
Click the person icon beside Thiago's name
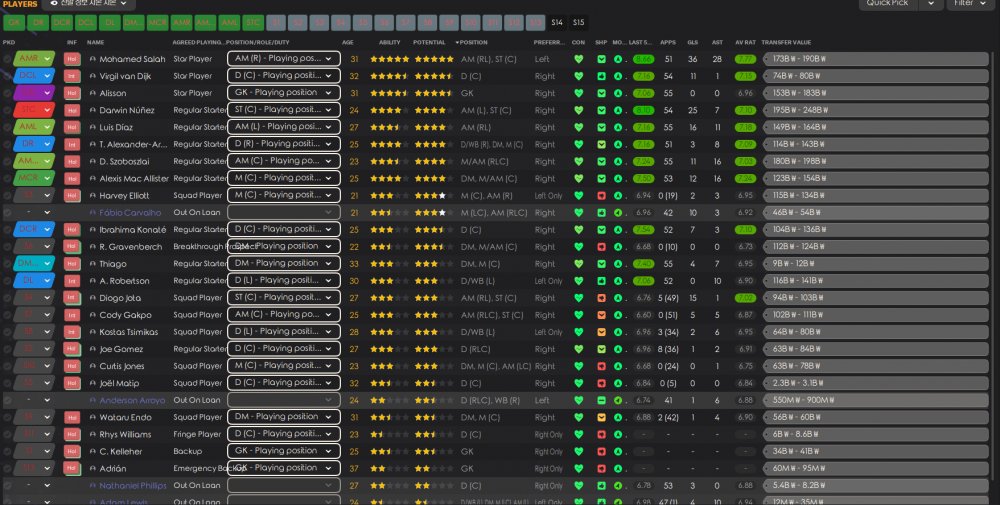pos(92,264)
